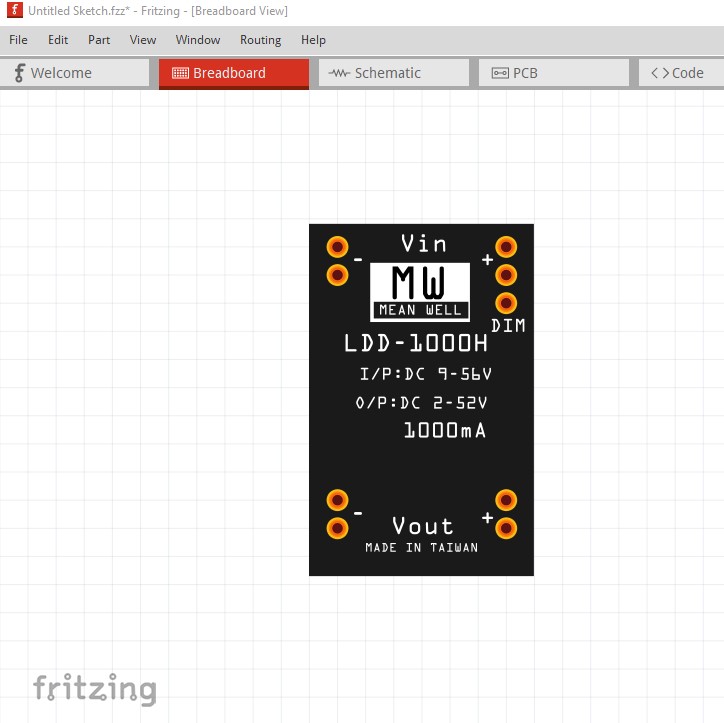Select the LDD-1000H part label
Screen dimensions: 724x723
click(x=416, y=343)
